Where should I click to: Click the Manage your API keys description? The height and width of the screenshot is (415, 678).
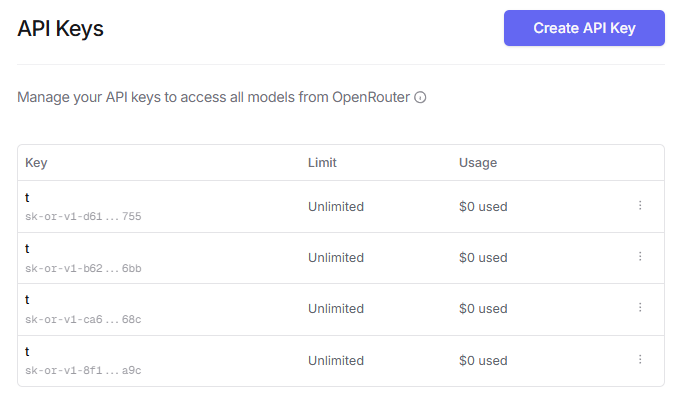click(214, 98)
